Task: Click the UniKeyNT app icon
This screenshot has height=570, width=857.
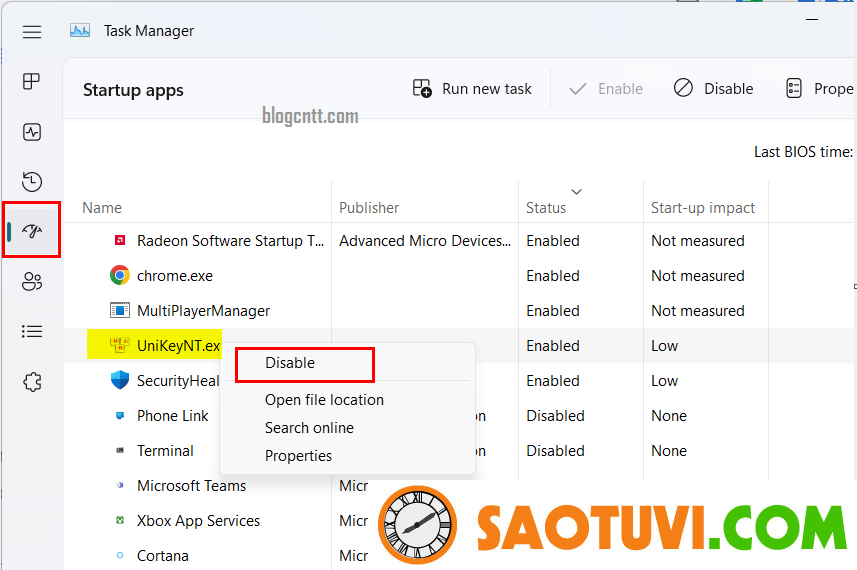Action: 119,345
